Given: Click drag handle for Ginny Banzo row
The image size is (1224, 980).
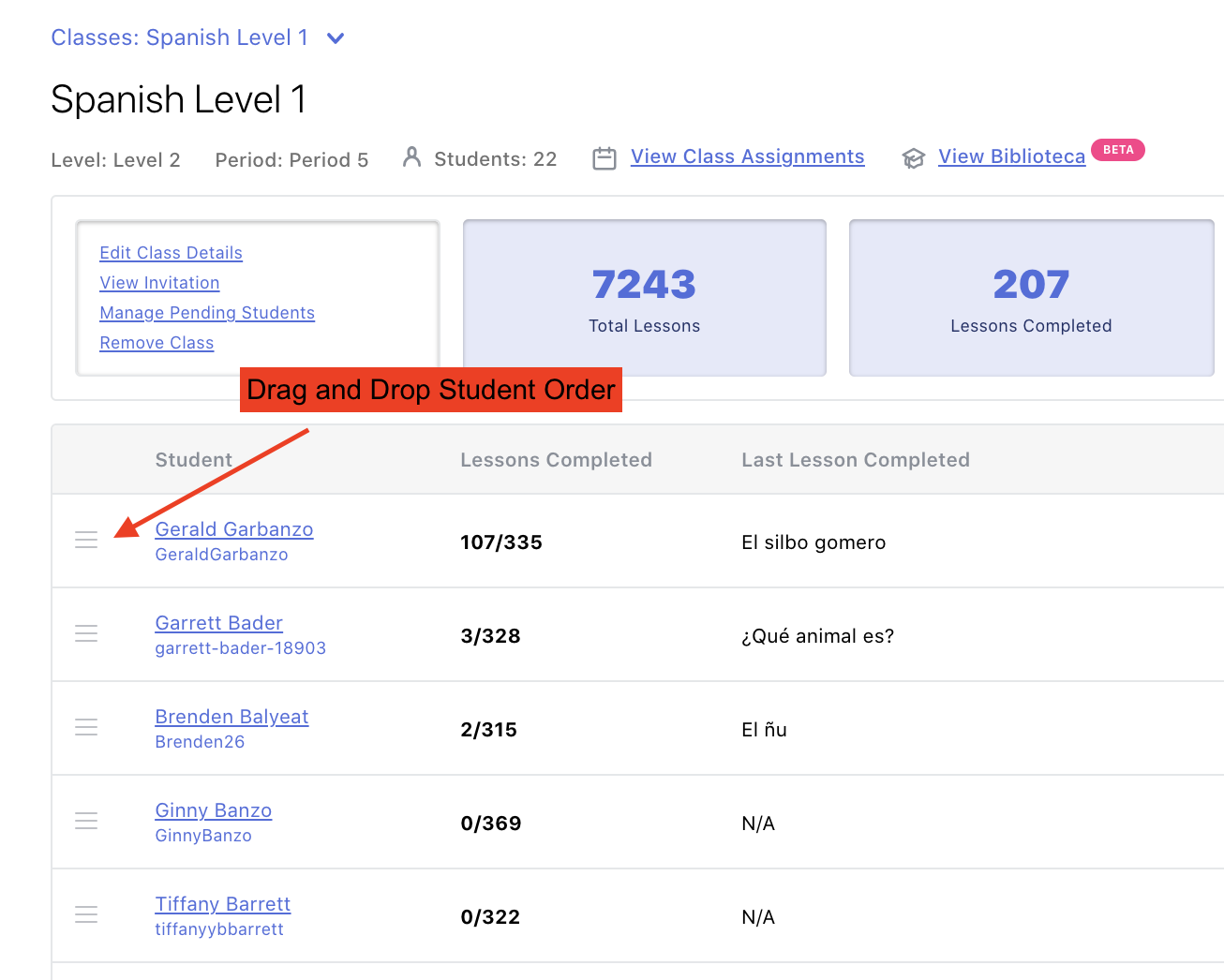Looking at the screenshot, I should pos(86,821).
